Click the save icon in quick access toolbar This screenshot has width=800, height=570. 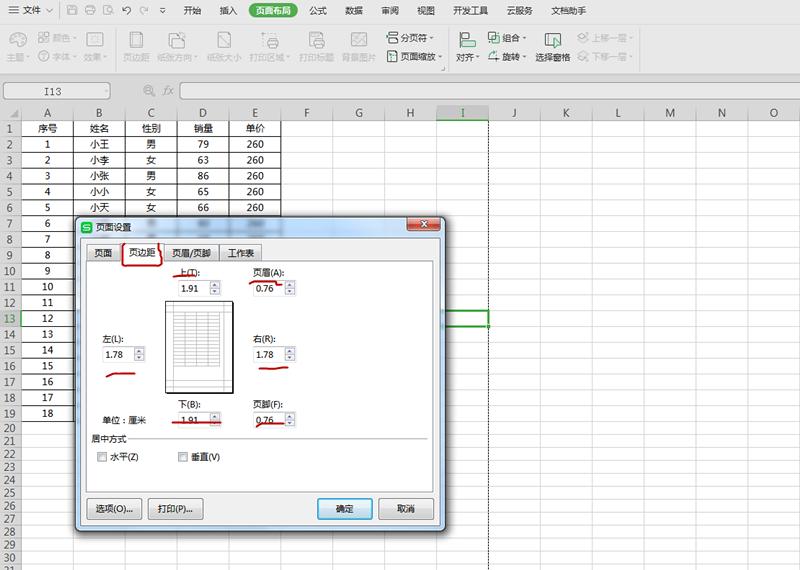pos(72,10)
